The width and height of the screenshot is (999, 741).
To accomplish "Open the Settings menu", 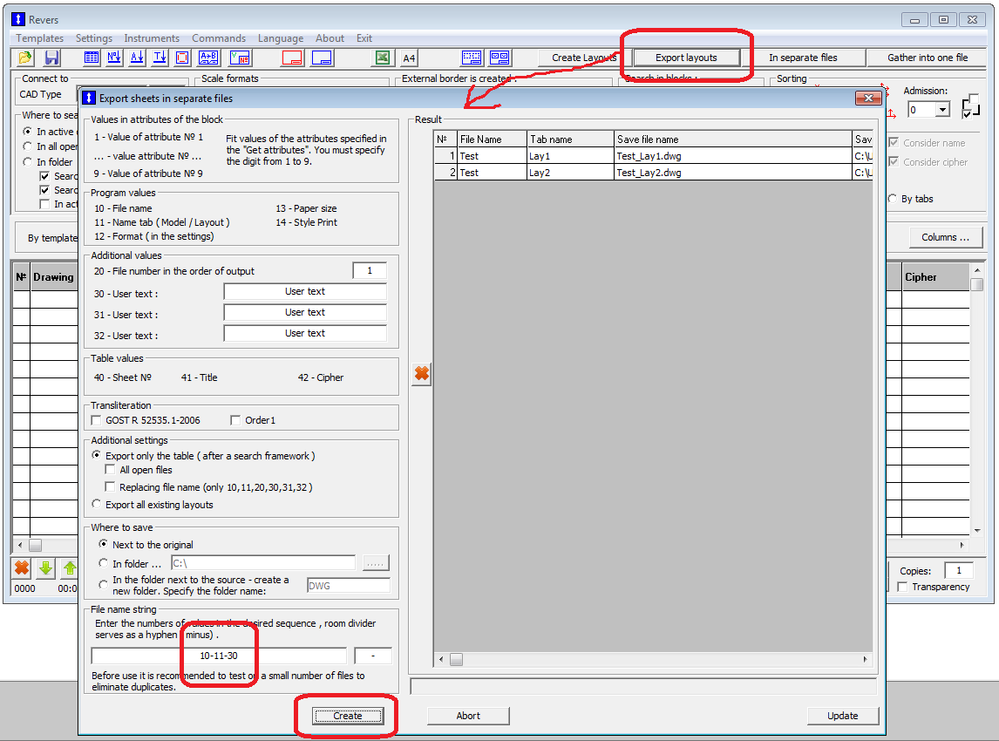I will (x=94, y=38).
